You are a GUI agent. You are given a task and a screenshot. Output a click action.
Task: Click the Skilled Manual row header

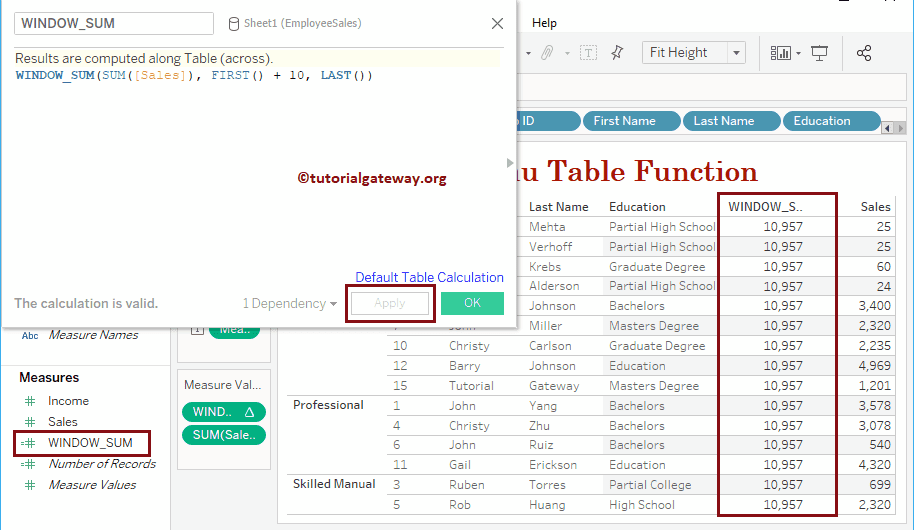[x=334, y=484]
